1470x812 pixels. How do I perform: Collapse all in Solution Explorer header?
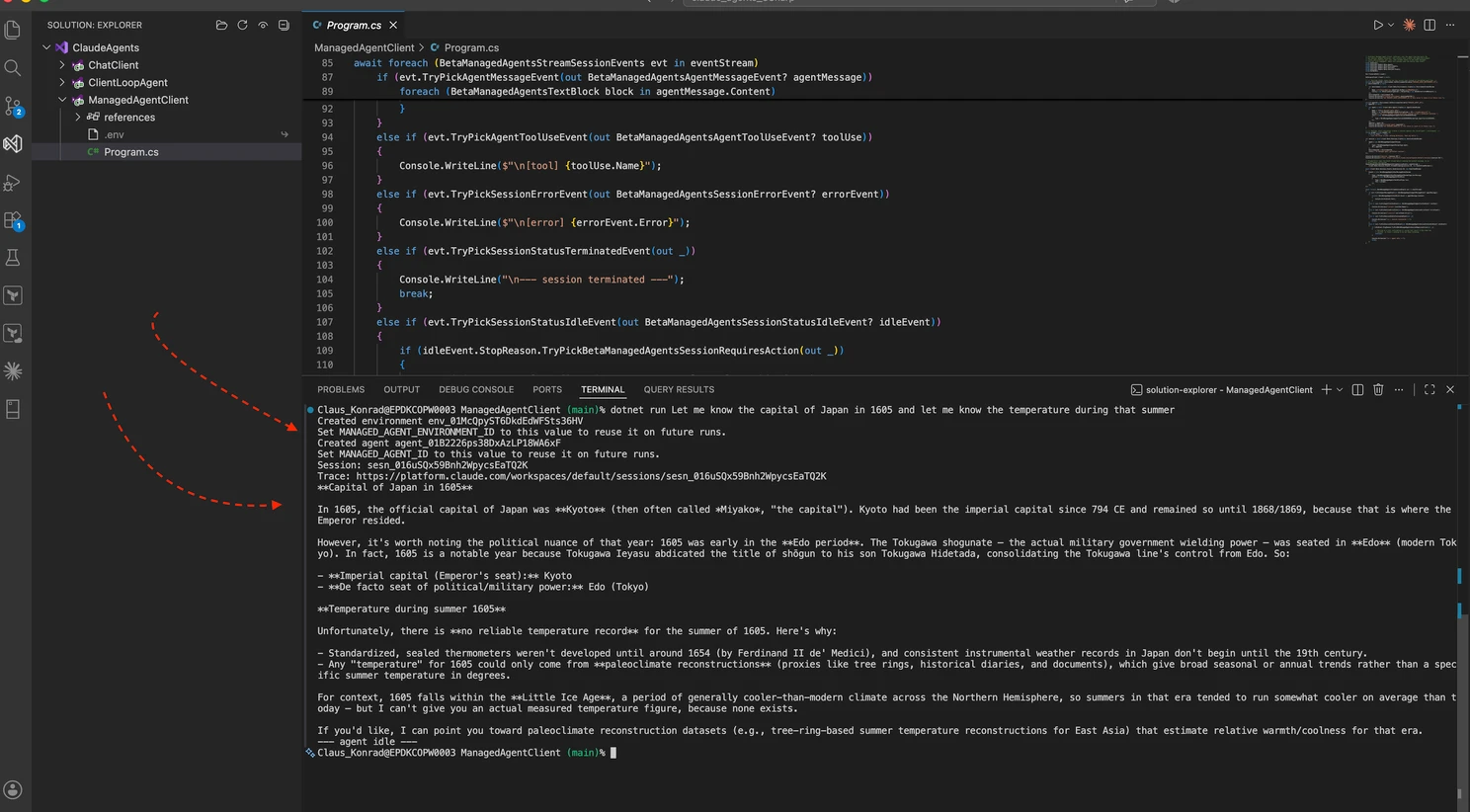(284, 25)
